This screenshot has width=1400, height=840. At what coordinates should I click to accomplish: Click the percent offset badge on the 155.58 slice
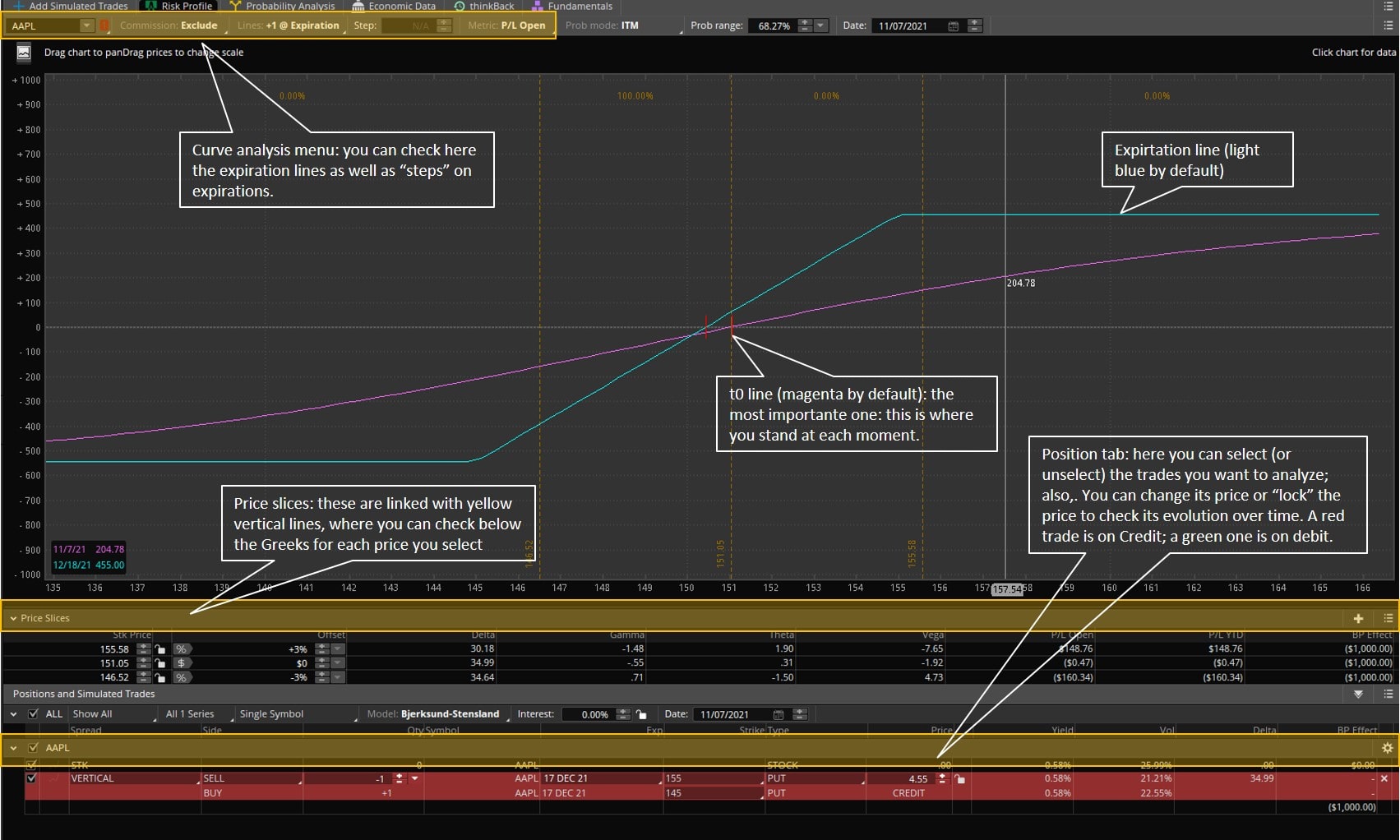click(181, 648)
